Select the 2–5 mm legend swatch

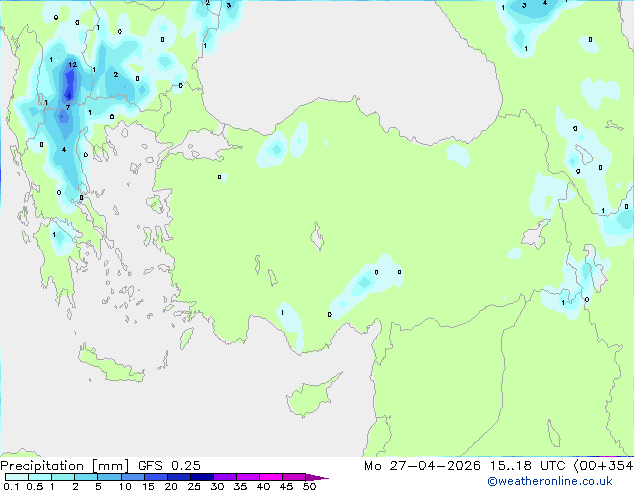click(x=86, y=477)
